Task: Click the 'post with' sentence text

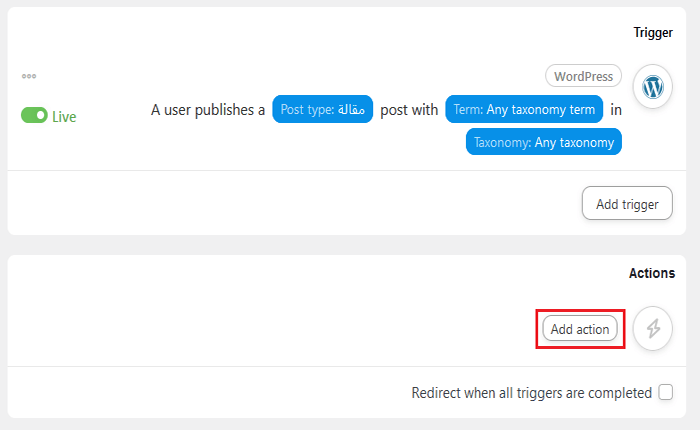Action: coord(409,110)
